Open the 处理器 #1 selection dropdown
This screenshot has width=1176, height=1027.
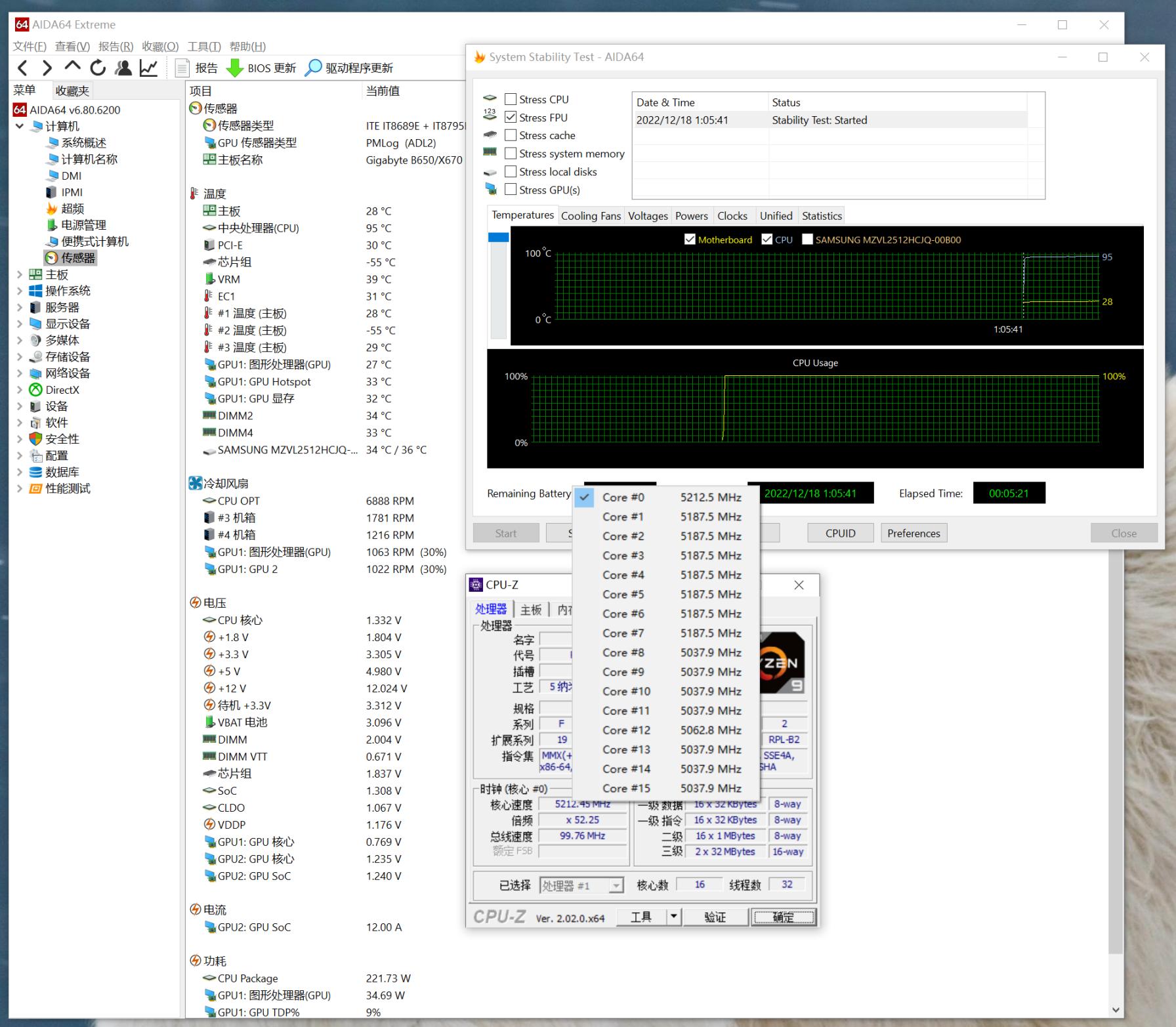(616, 886)
